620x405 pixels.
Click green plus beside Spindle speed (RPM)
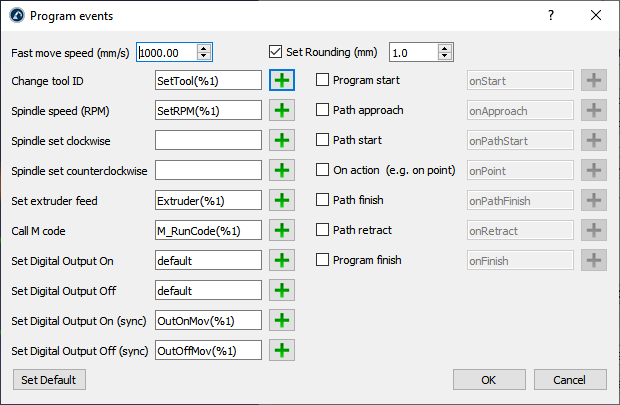283,110
